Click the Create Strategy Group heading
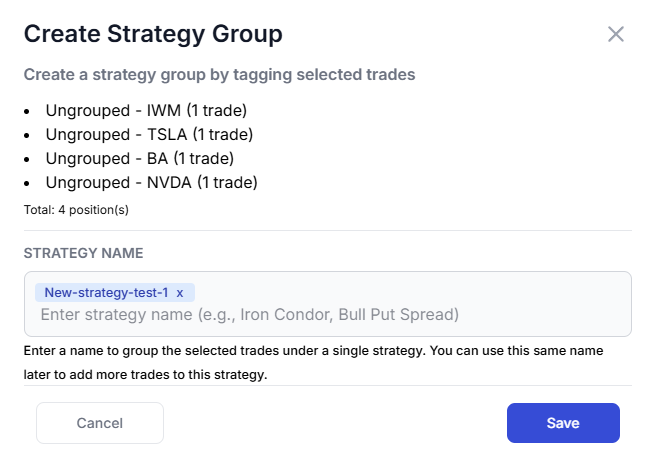This screenshot has height=464, width=657. point(153,34)
